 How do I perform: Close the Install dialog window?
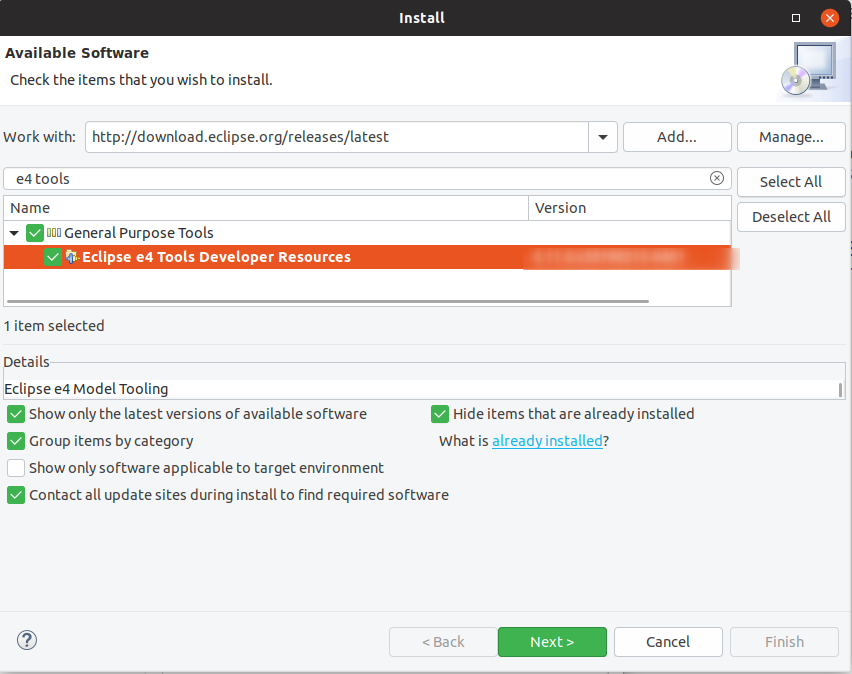[829, 18]
